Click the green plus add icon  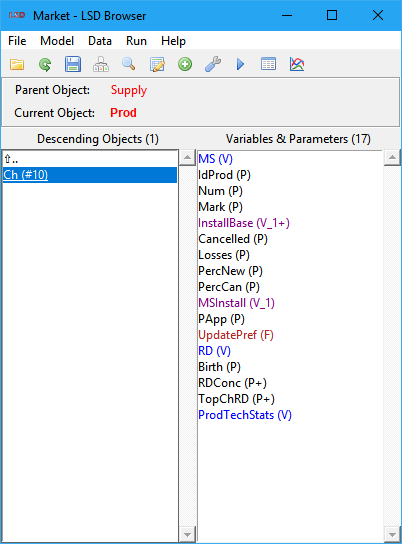(185, 65)
